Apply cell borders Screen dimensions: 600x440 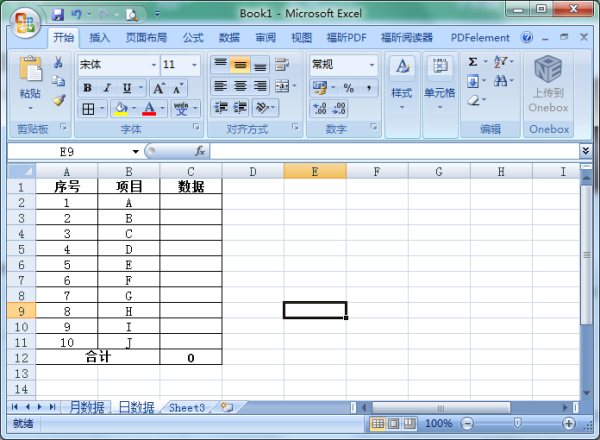click(x=88, y=109)
